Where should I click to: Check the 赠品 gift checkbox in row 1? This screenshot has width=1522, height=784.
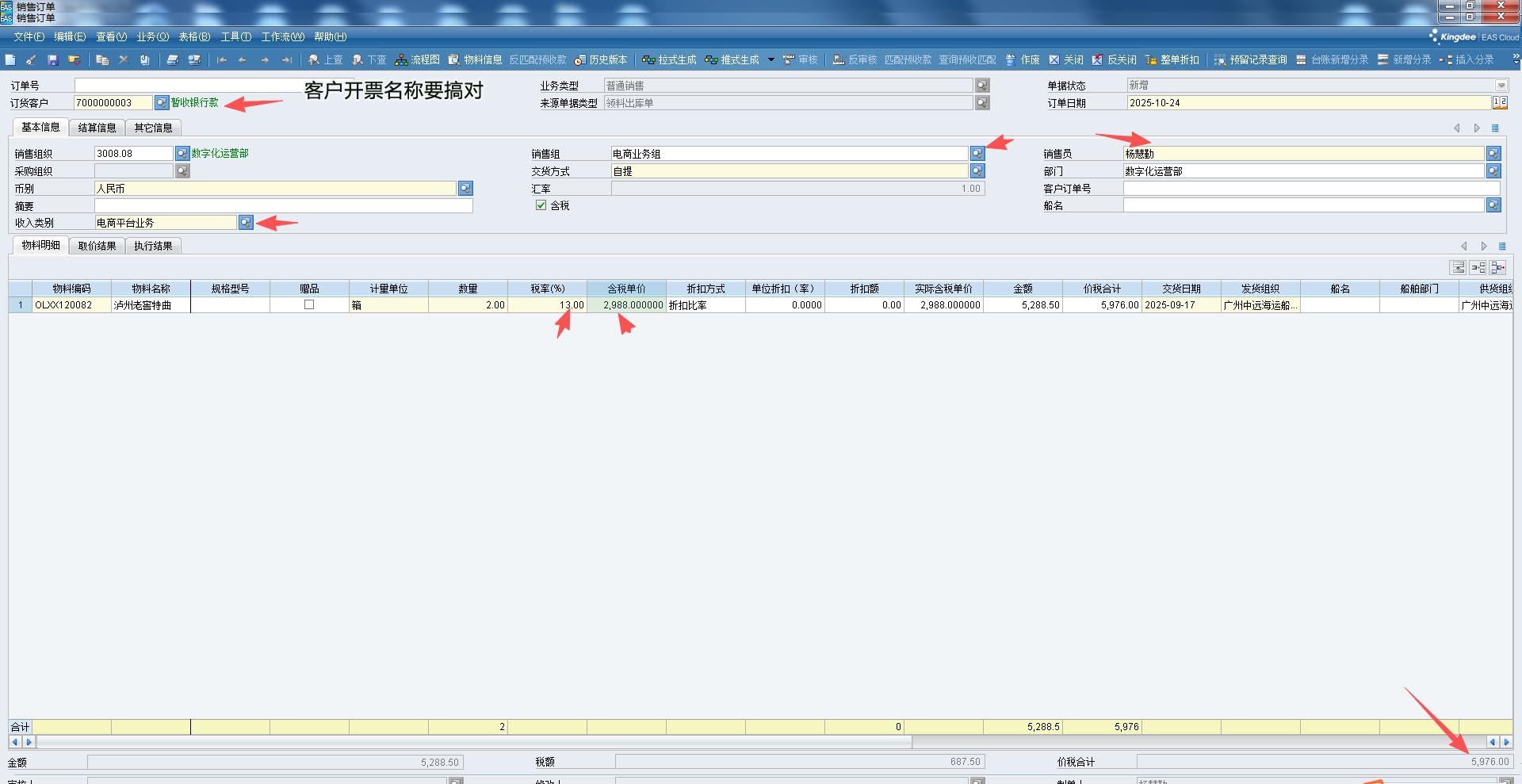click(x=309, y=305)
